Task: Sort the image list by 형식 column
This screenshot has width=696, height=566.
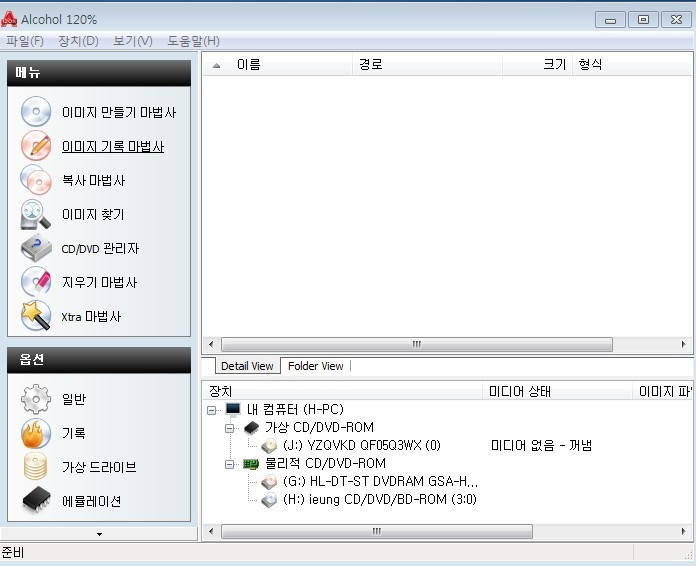Action: [633, 65]
